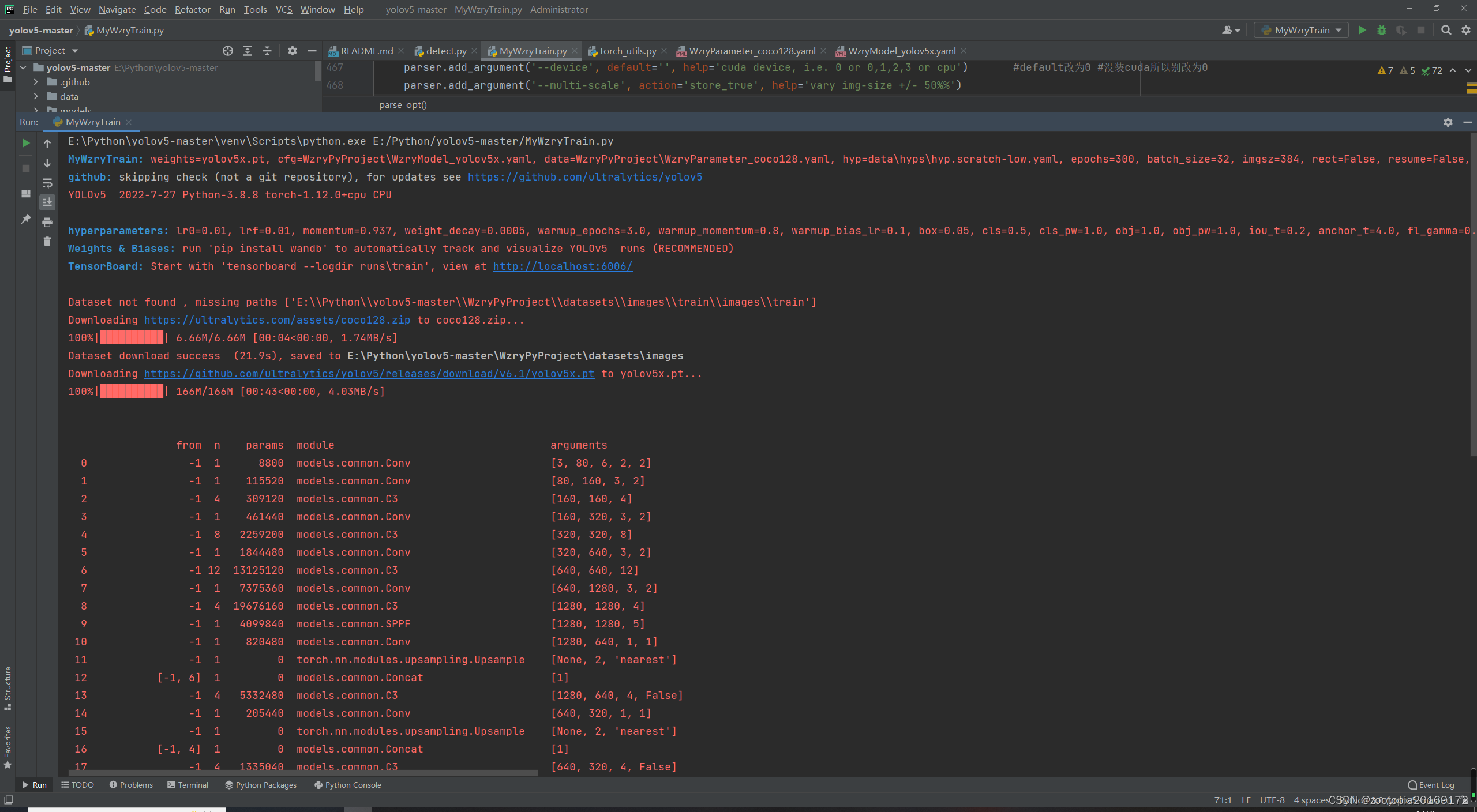Click the 71:1 cursor position indicator
This screenshot has width=1477, height=812.
tap(1223, 800)
